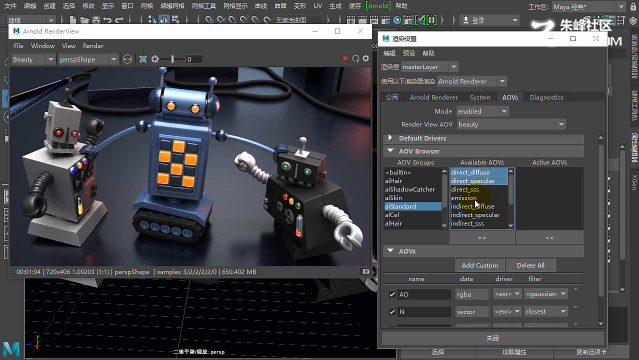Click the move-down arrow beside the N row
The height and width of the screenshot is (360, 639).
pyautogui.click(x=575, y=307)
